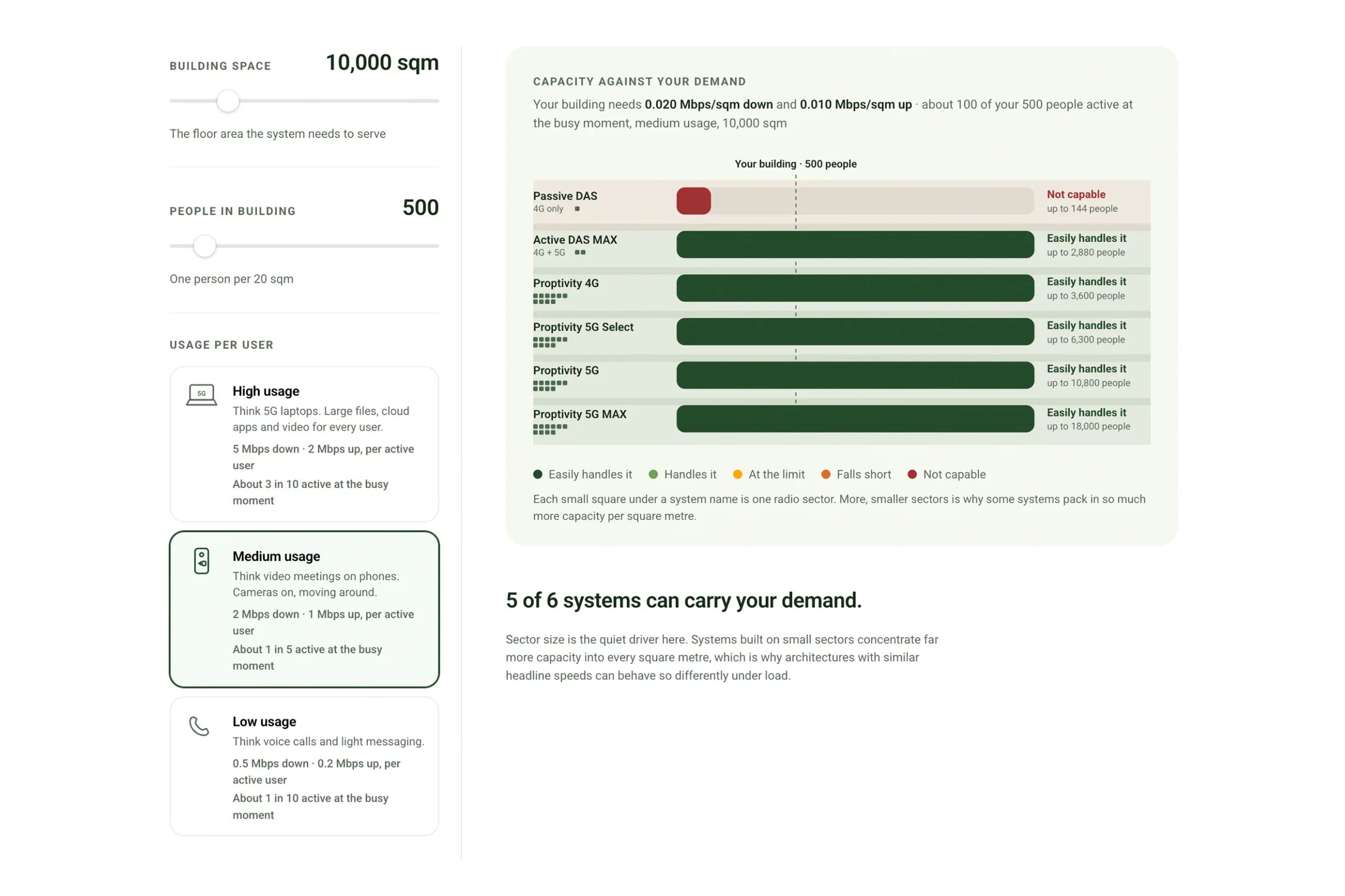Click the sector squares grid under Proptivity 5G MAX
This screenshot has width=1345, height=896.
pyautogui.click(x=550, y=429)
